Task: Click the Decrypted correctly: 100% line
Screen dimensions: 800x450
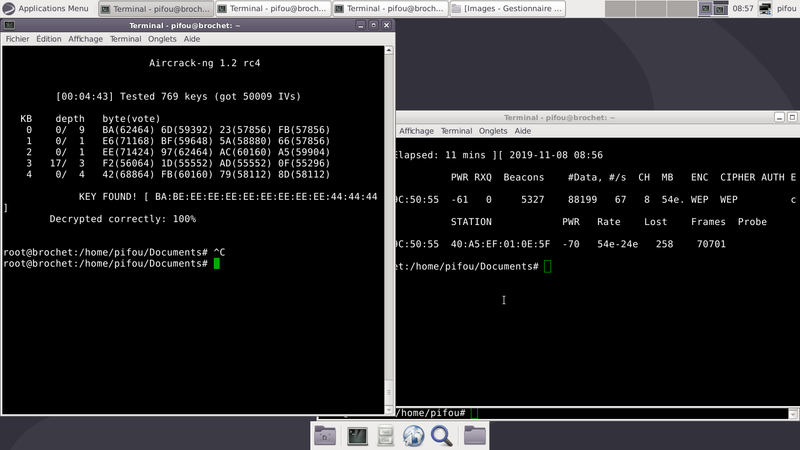Action: [x=122, y=219]
